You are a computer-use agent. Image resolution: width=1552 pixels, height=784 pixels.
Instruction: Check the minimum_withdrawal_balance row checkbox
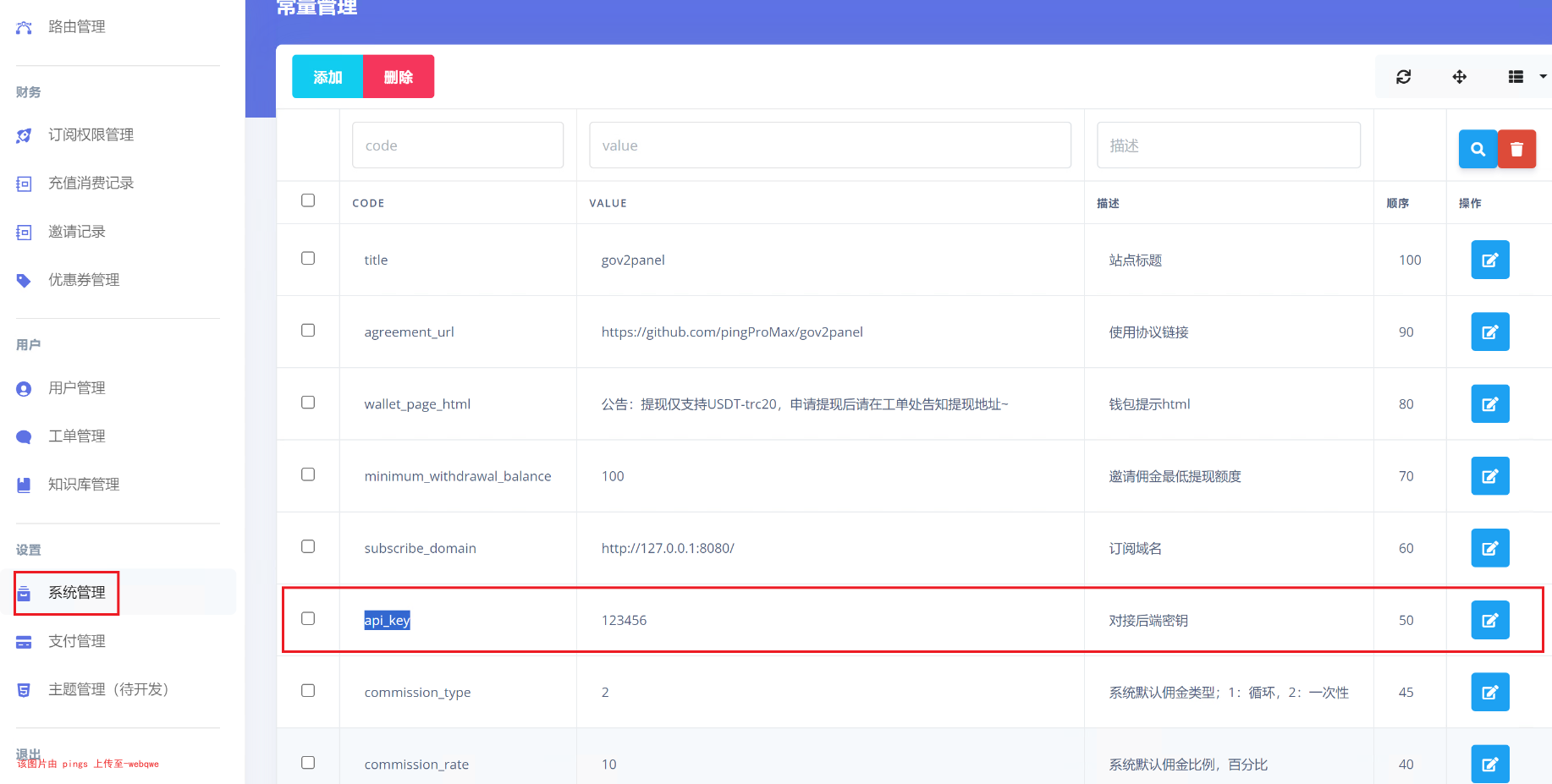[x=308, y=474]
